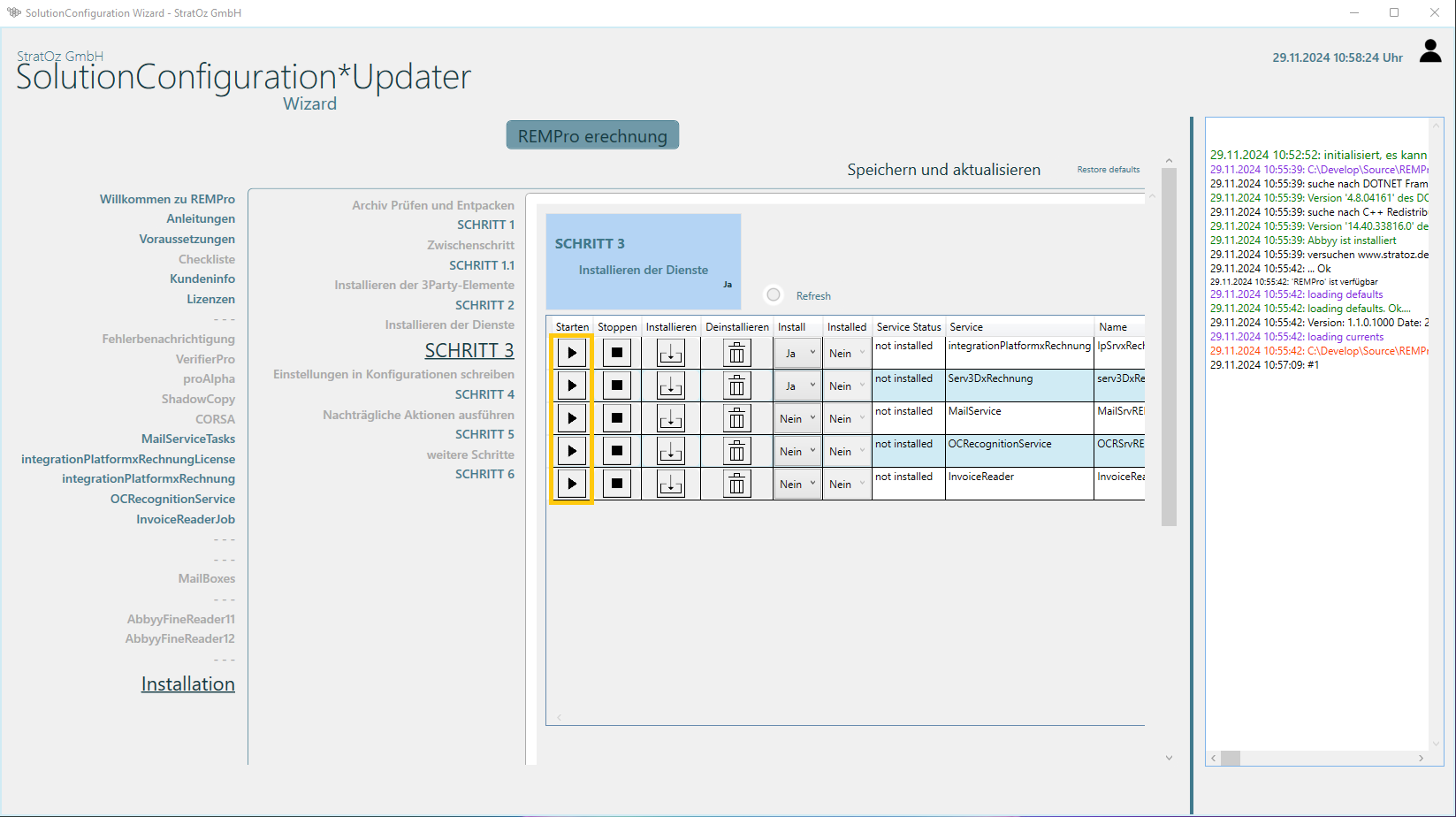Stop the Serv3DxRechnung service
The height and width of the screenshot is (817, 1456).
click(x=617, y=386)
